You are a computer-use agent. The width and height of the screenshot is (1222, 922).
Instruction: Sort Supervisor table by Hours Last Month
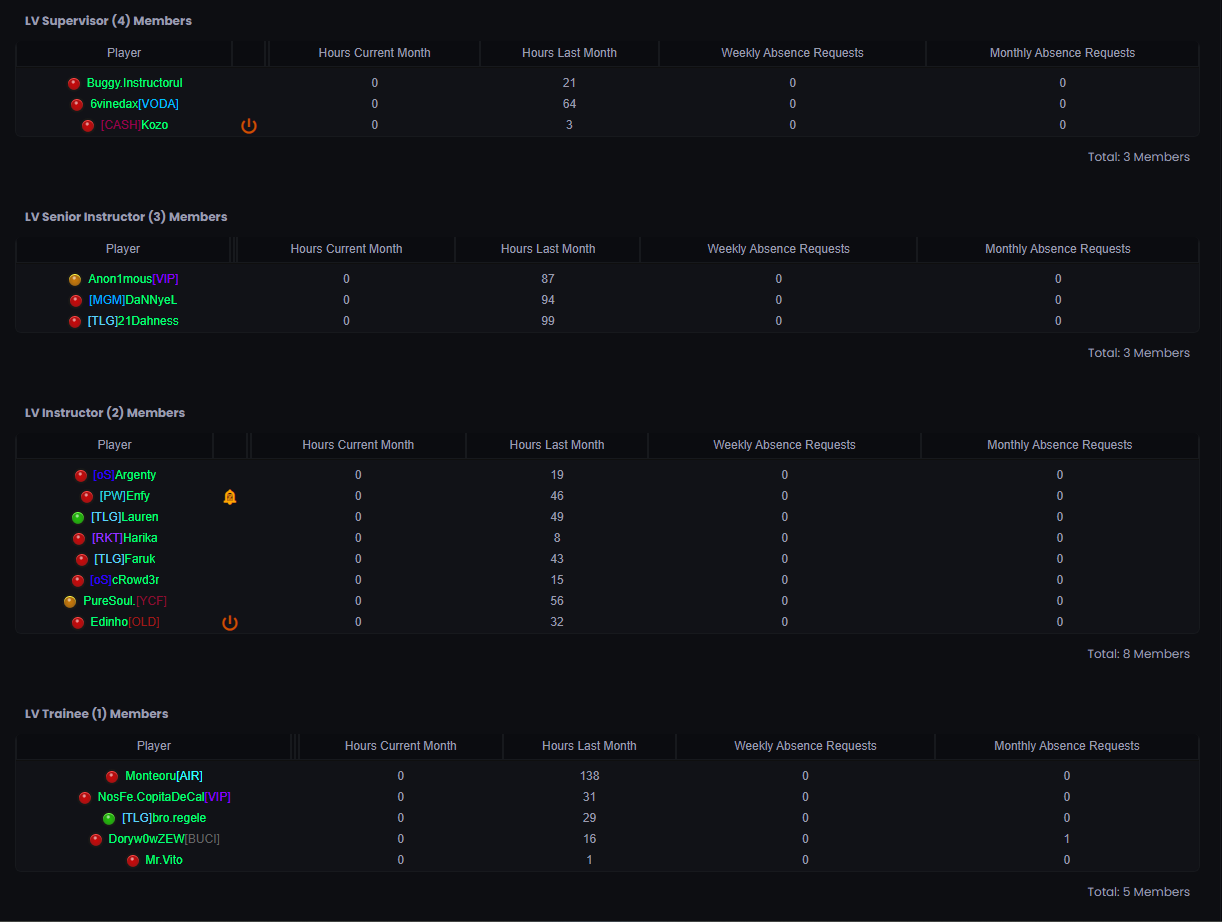(x=569, y=53)
